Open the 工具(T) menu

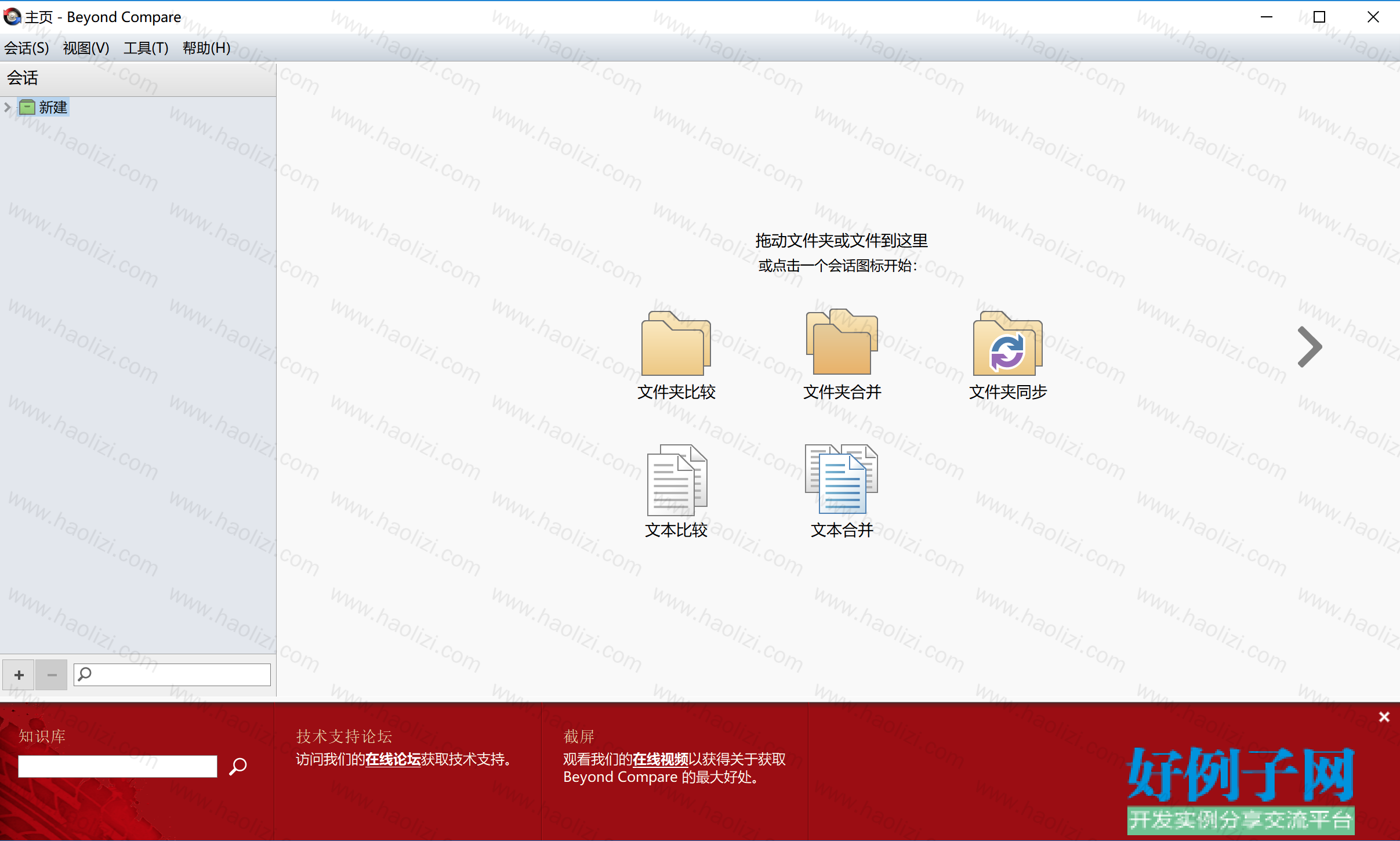click(x=146, y=48)
